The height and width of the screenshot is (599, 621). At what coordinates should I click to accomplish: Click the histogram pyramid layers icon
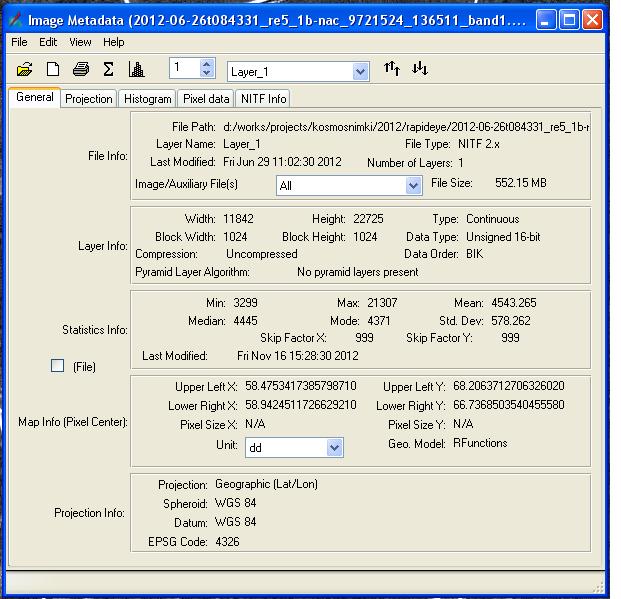click(x=136, y=69)
